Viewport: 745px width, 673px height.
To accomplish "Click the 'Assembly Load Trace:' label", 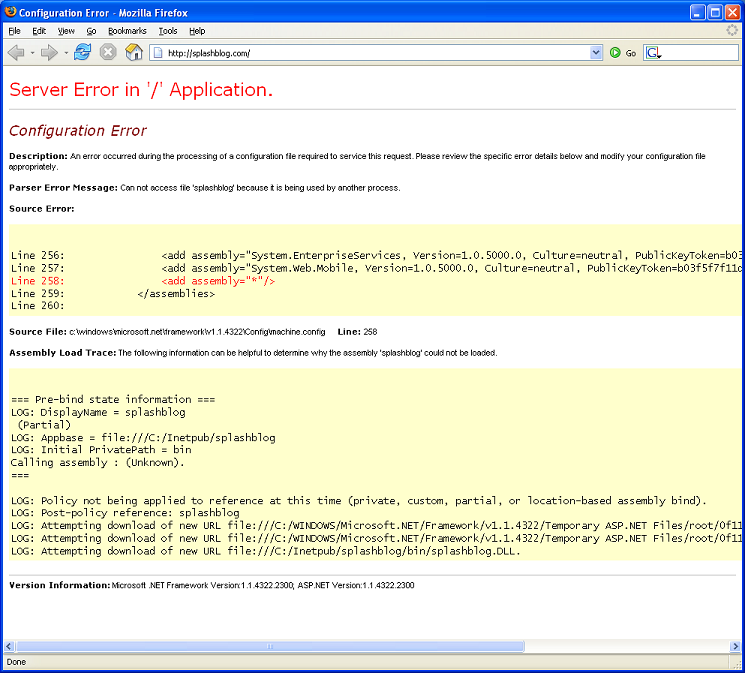I will pos(63,353).
